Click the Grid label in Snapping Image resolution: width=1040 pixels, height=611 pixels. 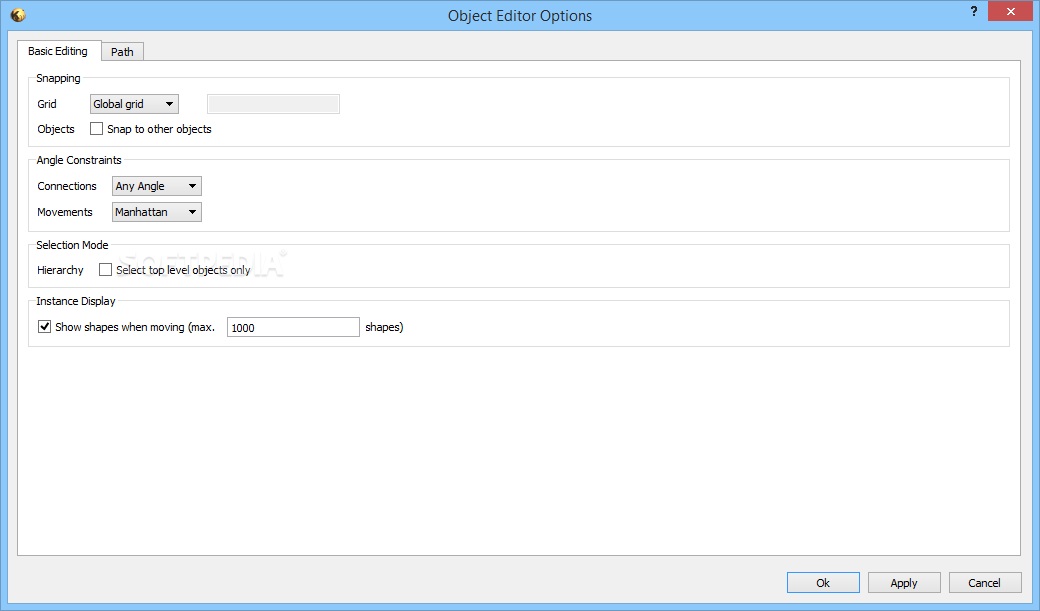[x=47, y=104]
